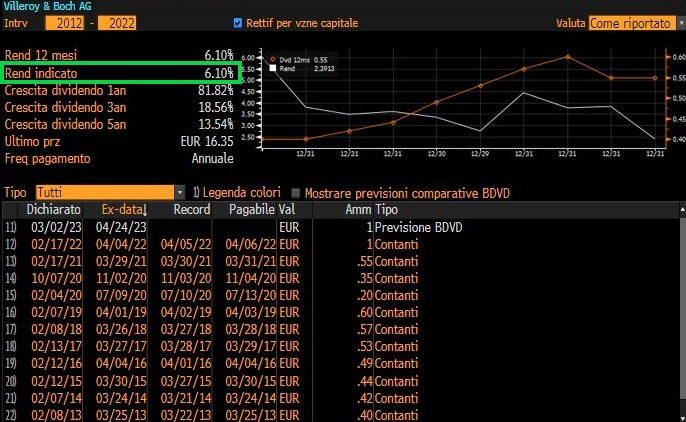Click Crescita dividendo 5an value 13.54%
This screenshot has width=686, height=422.
(215, 125)
